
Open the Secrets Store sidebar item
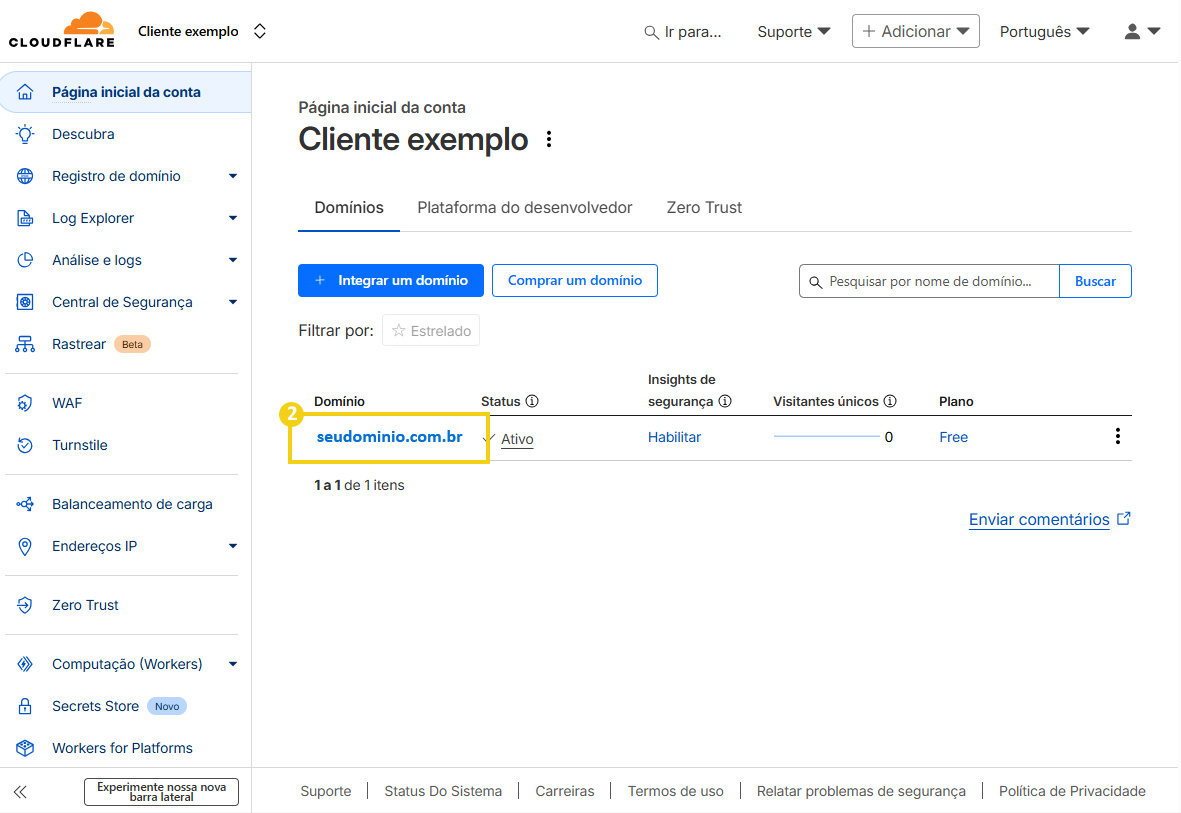pyautogui.click(x=94, y=705)
